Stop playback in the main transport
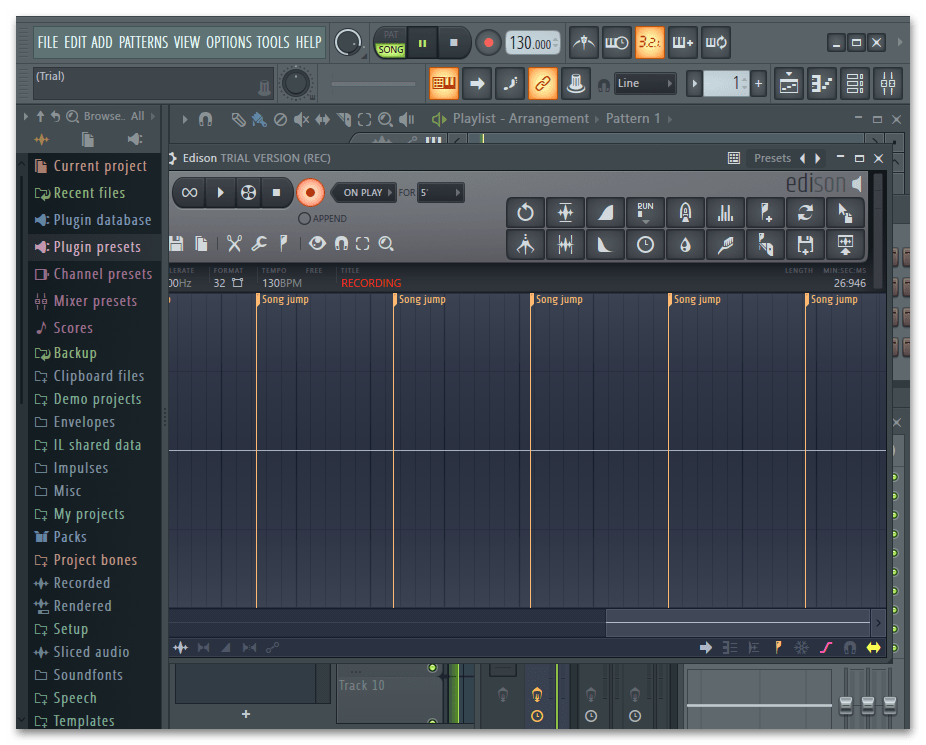Viewport: 926px width, 745px height. [x=454, y=43]
